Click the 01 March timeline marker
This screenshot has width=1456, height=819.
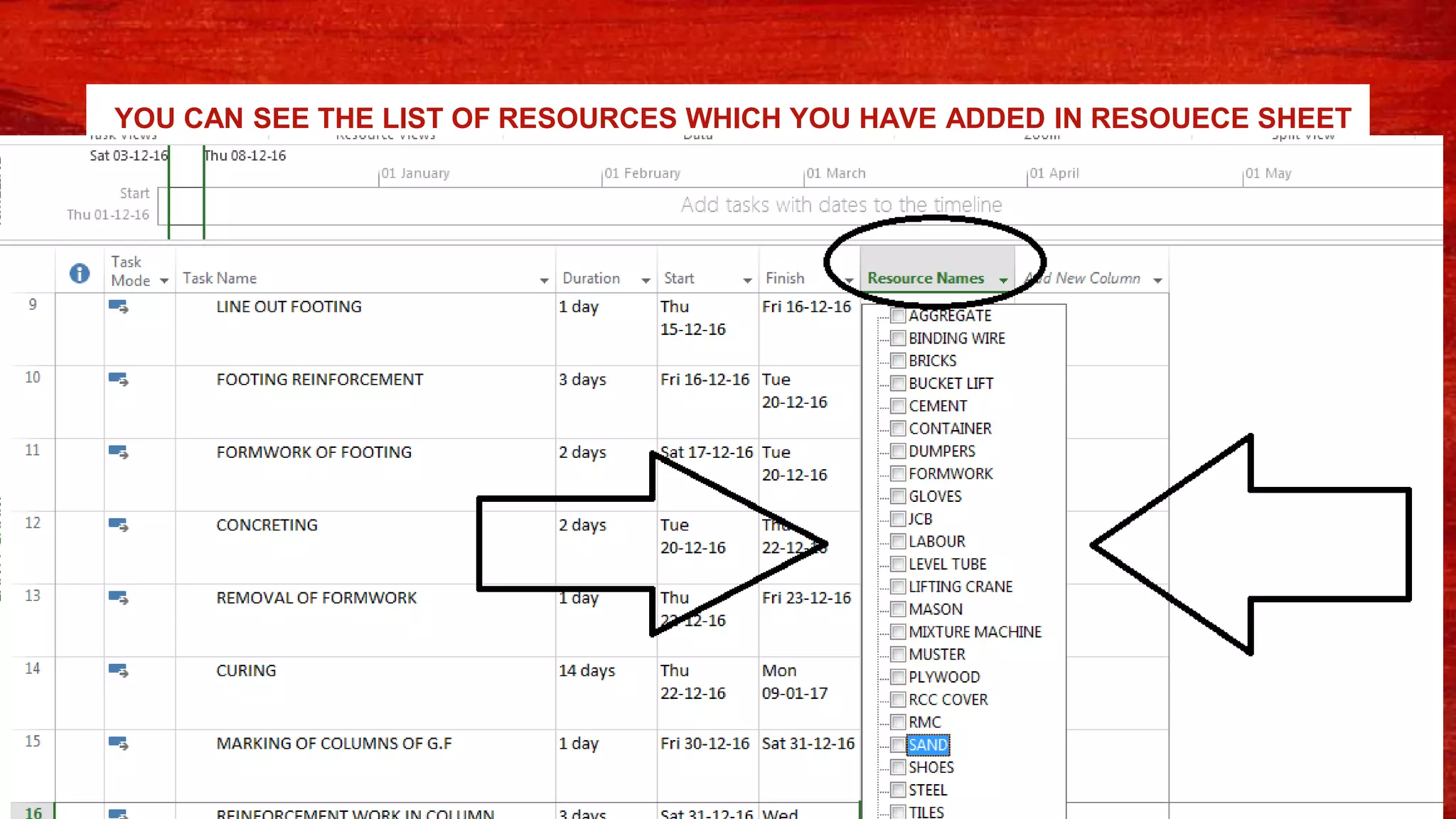click(836, 173)
